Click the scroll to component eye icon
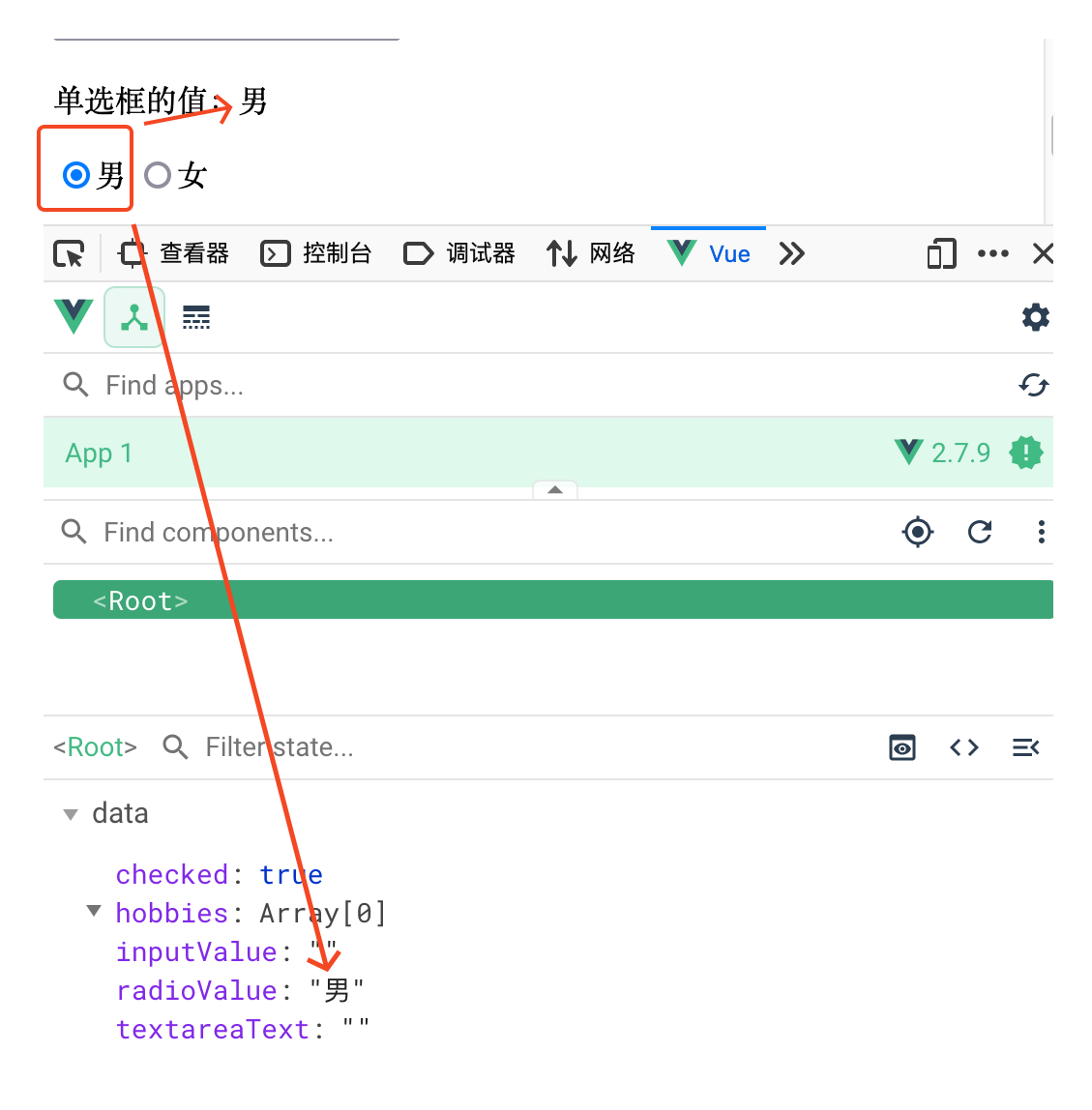This screenshot has width=1092, height=1110. (x=901, y=747)
